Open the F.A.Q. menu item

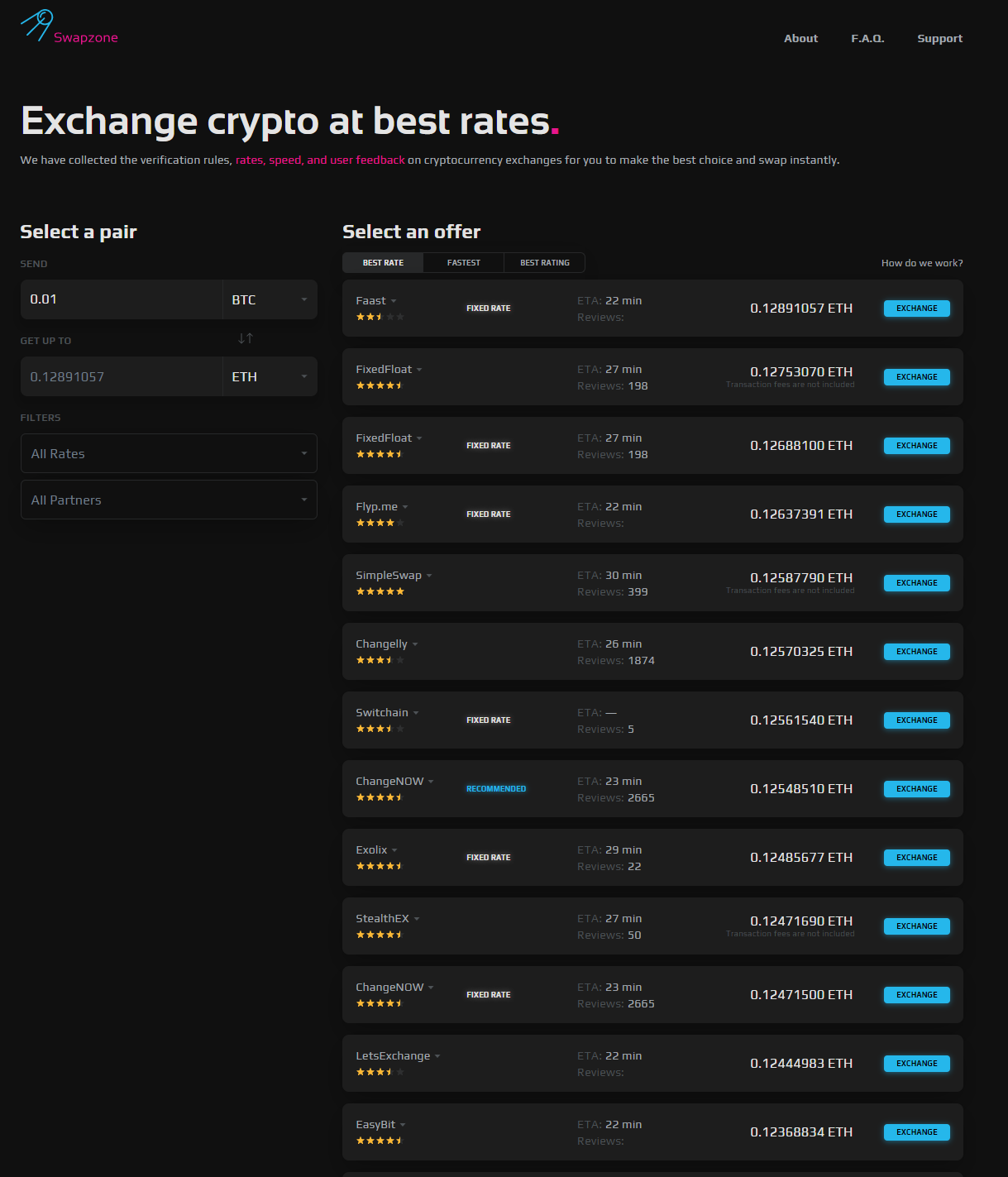point(867,38)
